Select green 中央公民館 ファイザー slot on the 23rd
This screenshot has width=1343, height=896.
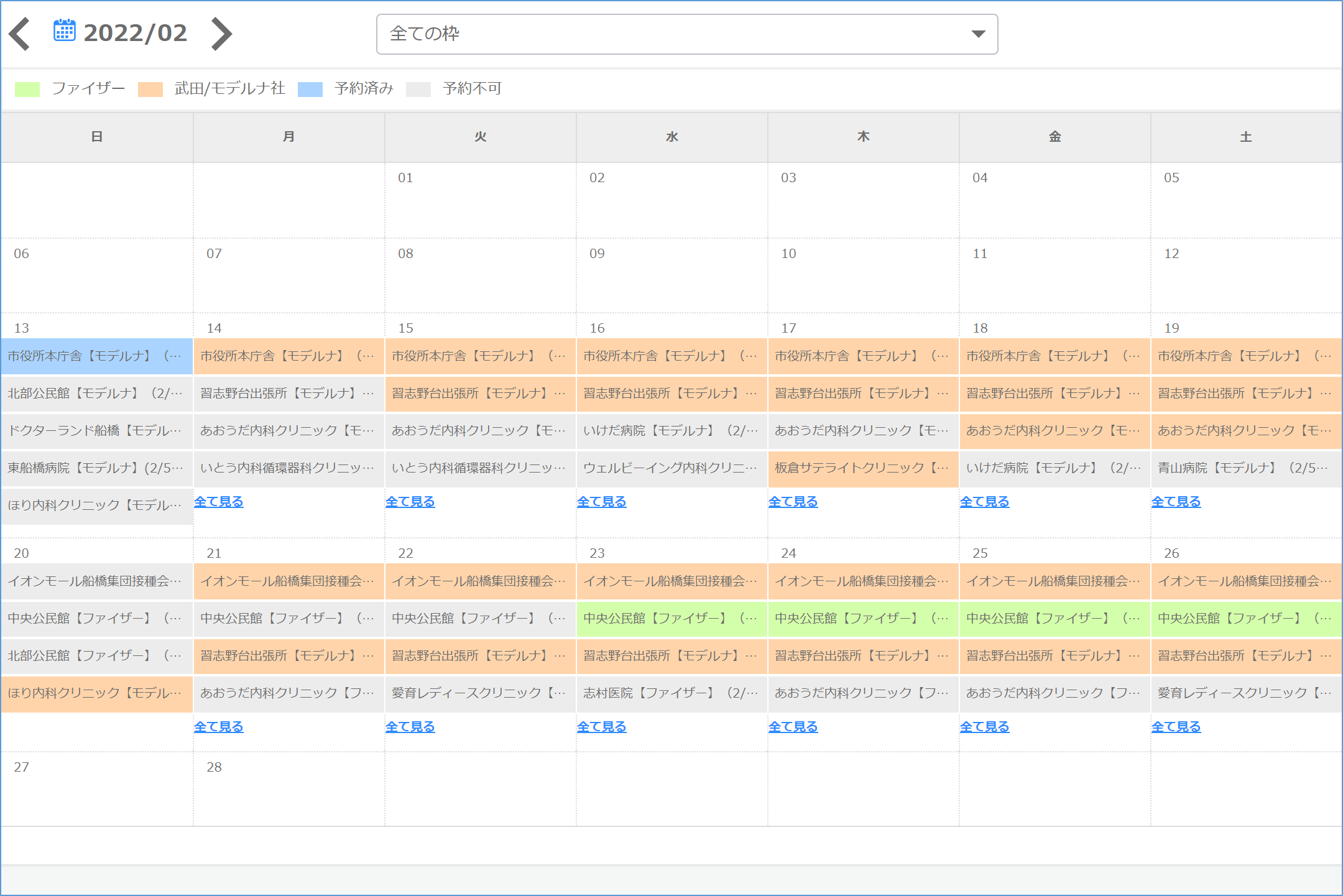(x=671, y=619)
